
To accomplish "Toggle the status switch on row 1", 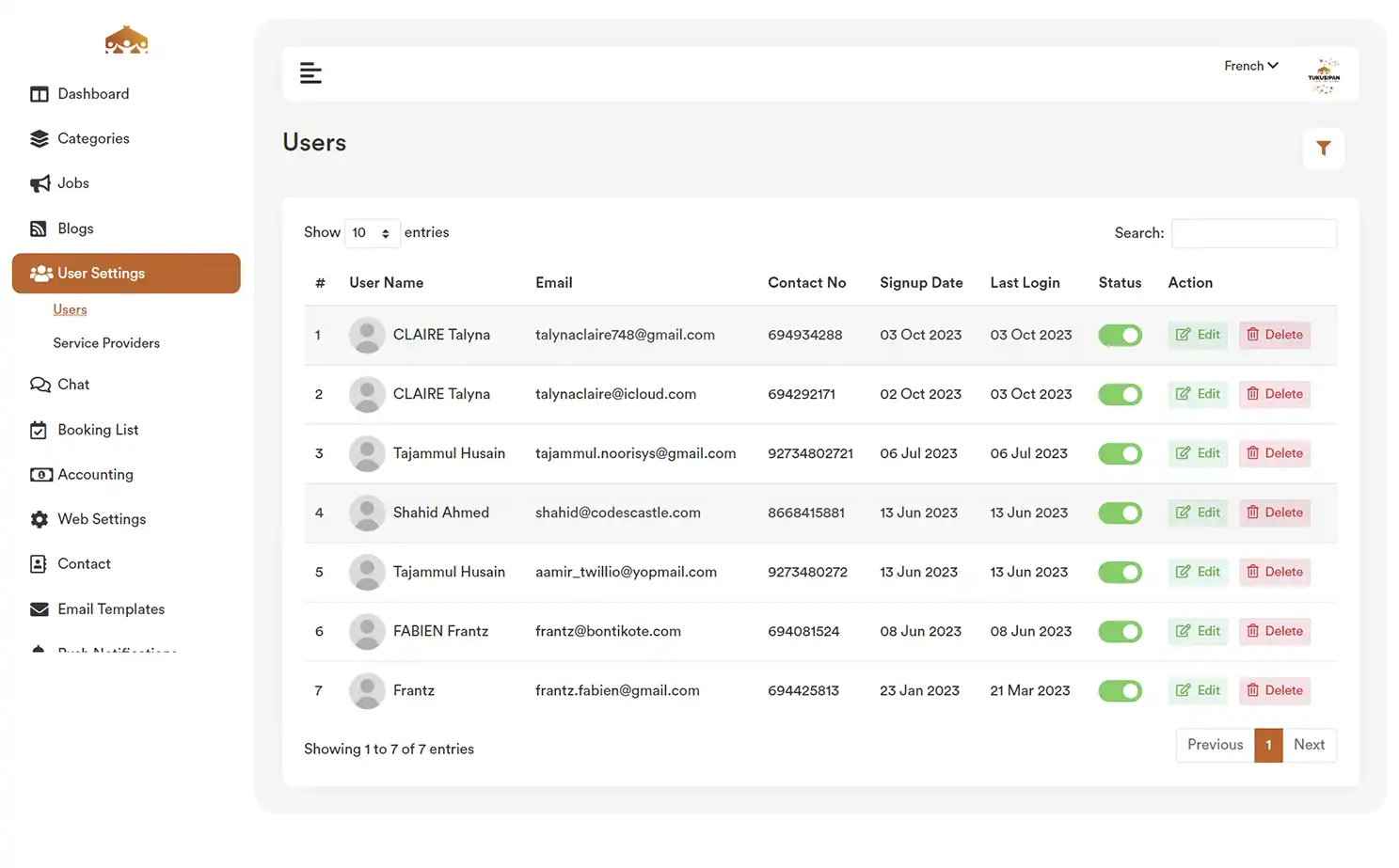I will [1120, 335].
